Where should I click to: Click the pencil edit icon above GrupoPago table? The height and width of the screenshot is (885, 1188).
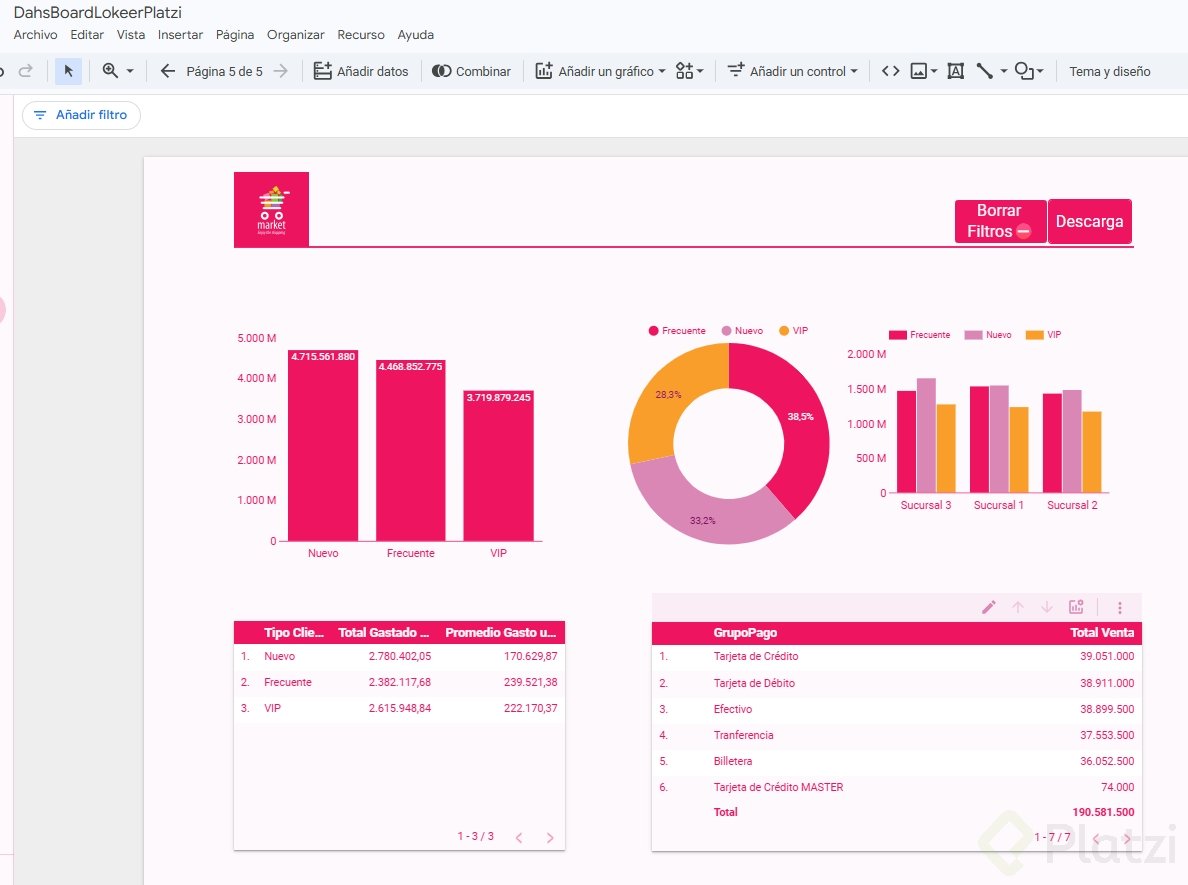pos(989,607)
